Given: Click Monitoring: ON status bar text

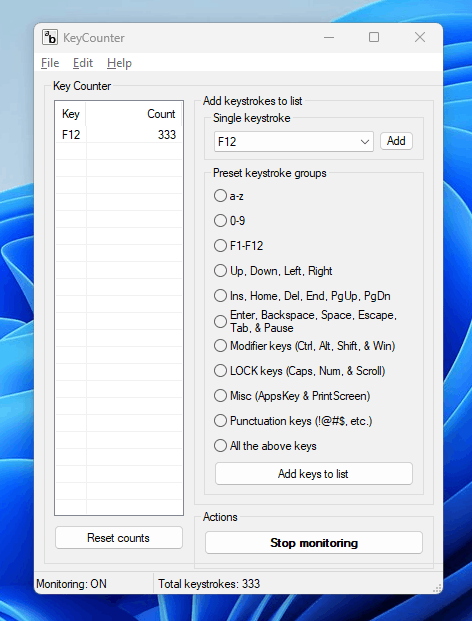Looking at the screenshot, I should (71, 584).
